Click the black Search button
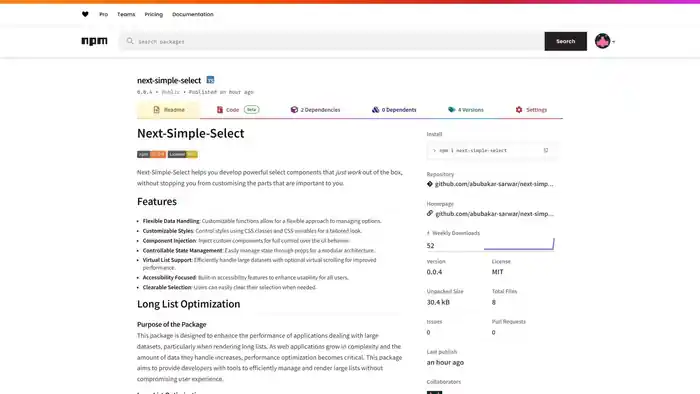700x394 pixels. pos(565,41)
